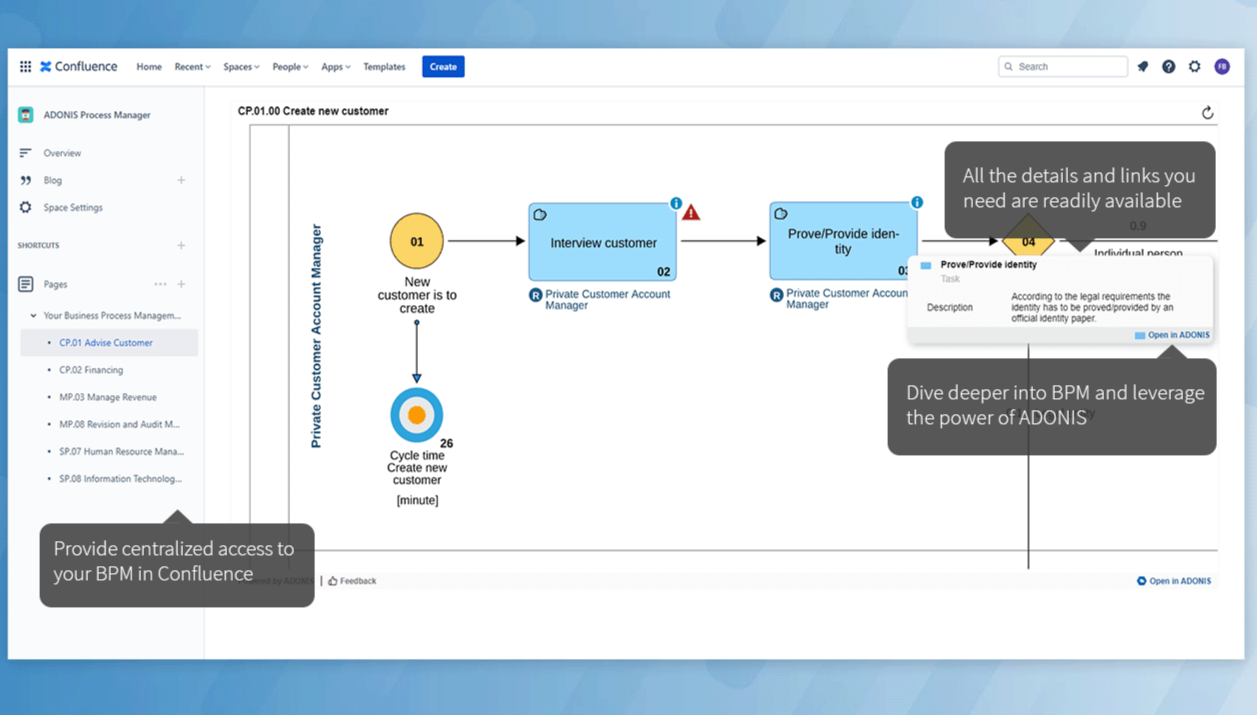Open the app switcher grid icon
The width and height of the screenshot is (1257, 715).
tap(26, 67)
